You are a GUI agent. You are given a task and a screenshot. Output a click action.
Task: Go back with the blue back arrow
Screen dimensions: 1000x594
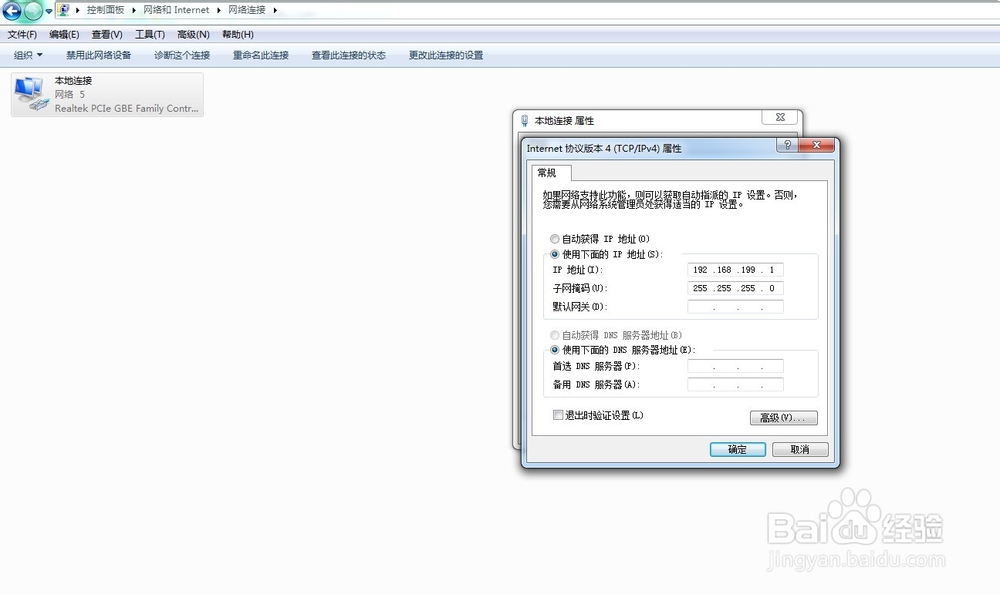[11, 10]
